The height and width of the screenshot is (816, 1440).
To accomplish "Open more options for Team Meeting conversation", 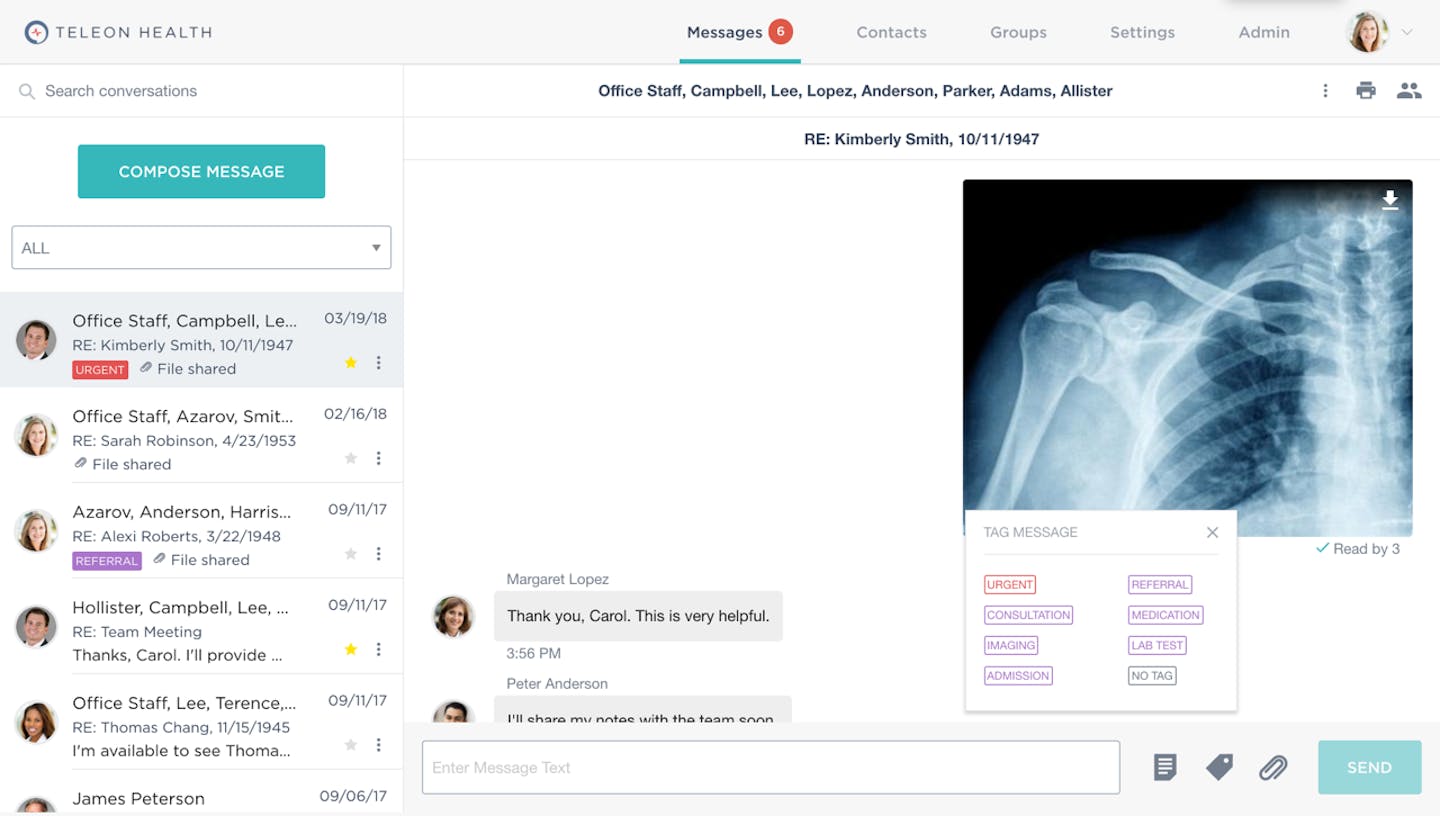I will coord(379,649).
